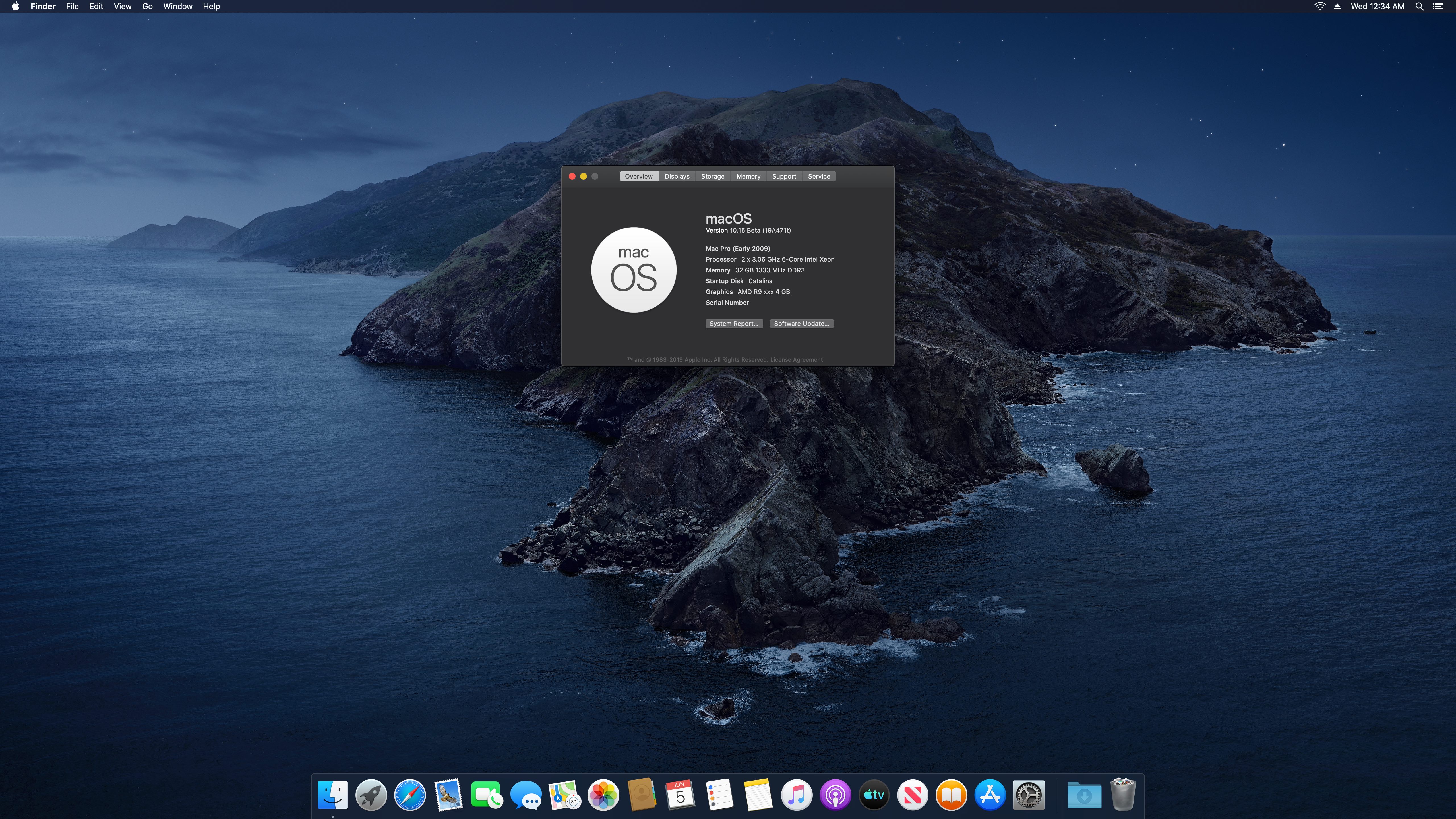Open Music app in Dock
Image resolution: width=1456 pixels, height=819 pixels.
796,795
